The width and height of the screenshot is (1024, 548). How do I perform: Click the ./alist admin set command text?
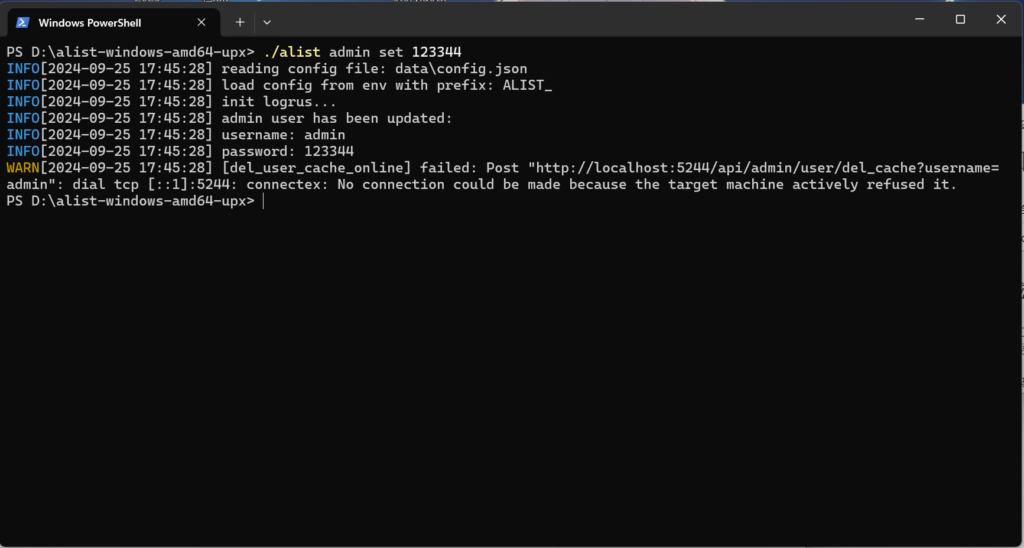click(362, 52)
